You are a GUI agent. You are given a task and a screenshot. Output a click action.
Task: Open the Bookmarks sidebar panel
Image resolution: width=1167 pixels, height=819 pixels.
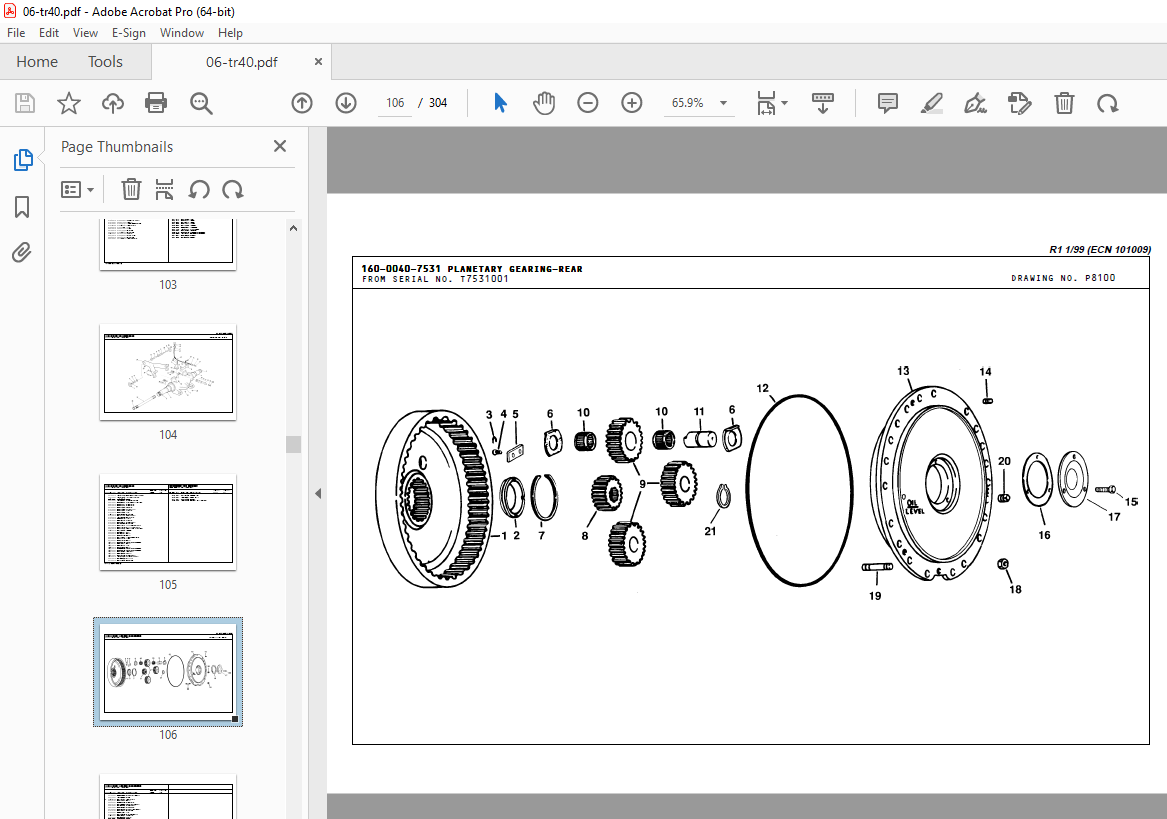coord(22,207)
